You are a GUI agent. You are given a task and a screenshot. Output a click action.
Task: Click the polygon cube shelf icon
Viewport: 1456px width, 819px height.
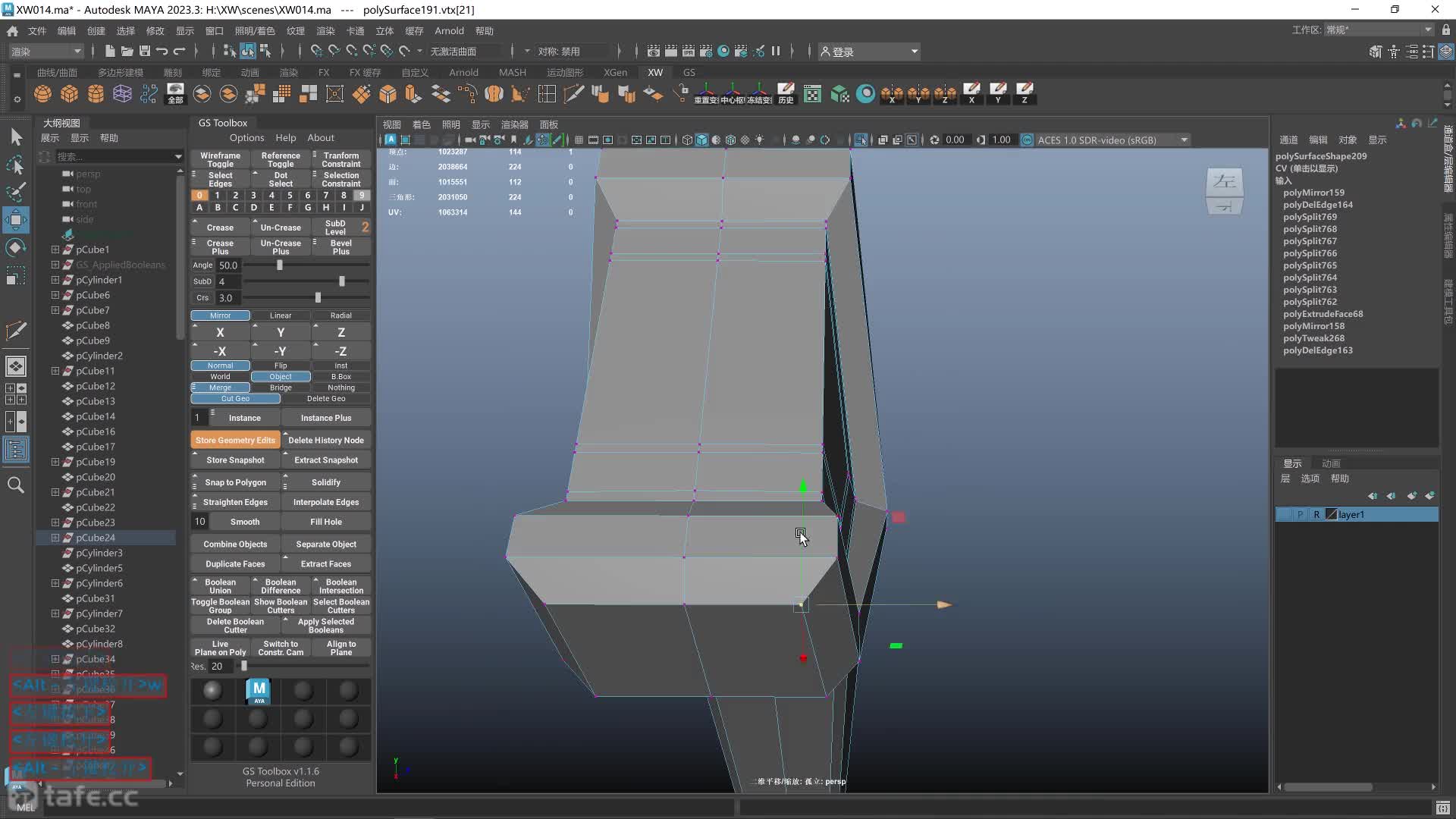pyautogui.click(x=69, y=93)
